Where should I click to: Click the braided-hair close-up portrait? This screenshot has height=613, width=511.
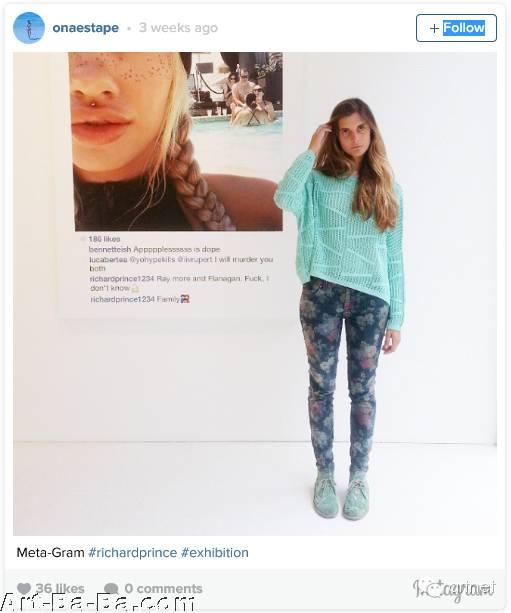click(176, 141)
